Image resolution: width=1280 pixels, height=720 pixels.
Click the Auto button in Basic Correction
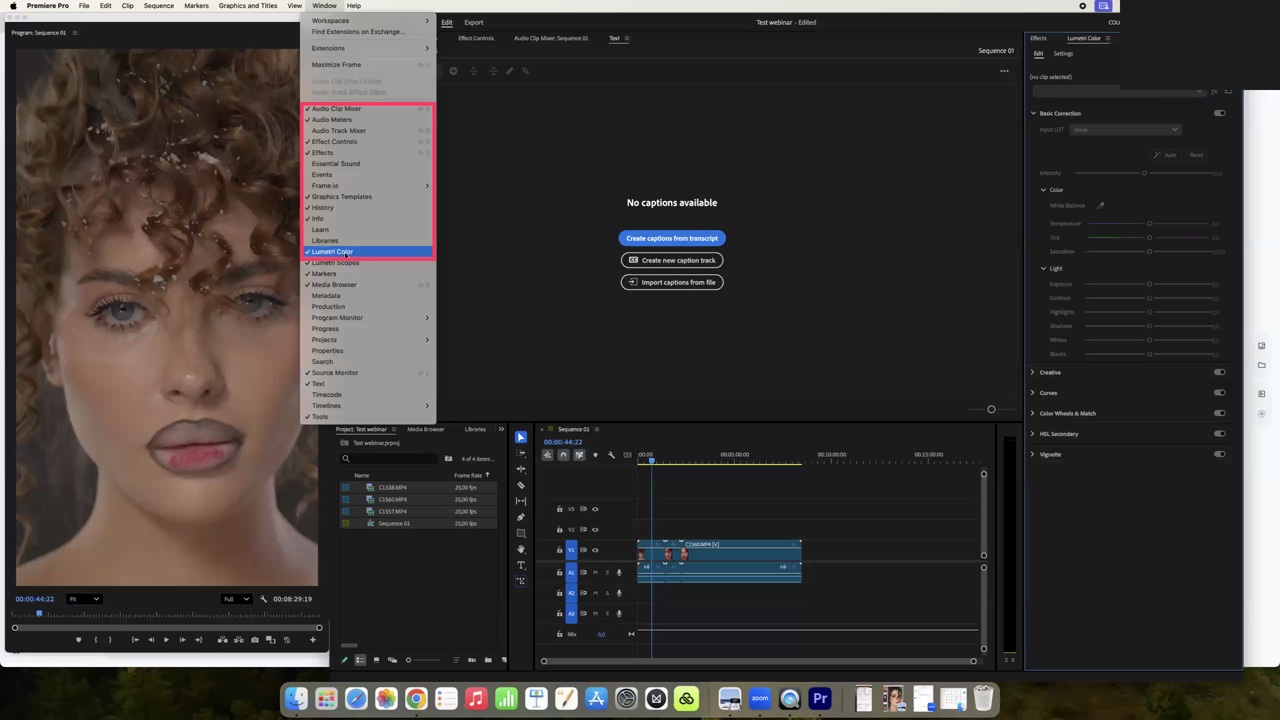1165,155
